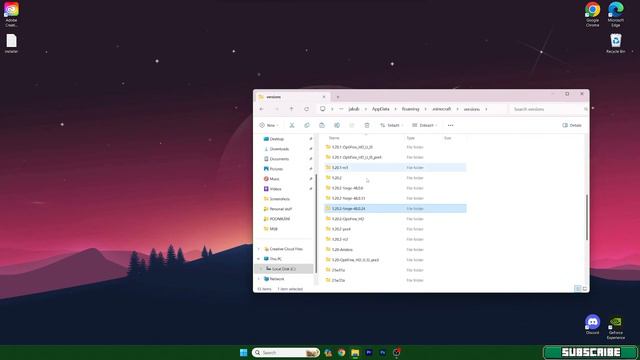
Task: Click the jakub breadcrumb
Action: pos(354,109)
